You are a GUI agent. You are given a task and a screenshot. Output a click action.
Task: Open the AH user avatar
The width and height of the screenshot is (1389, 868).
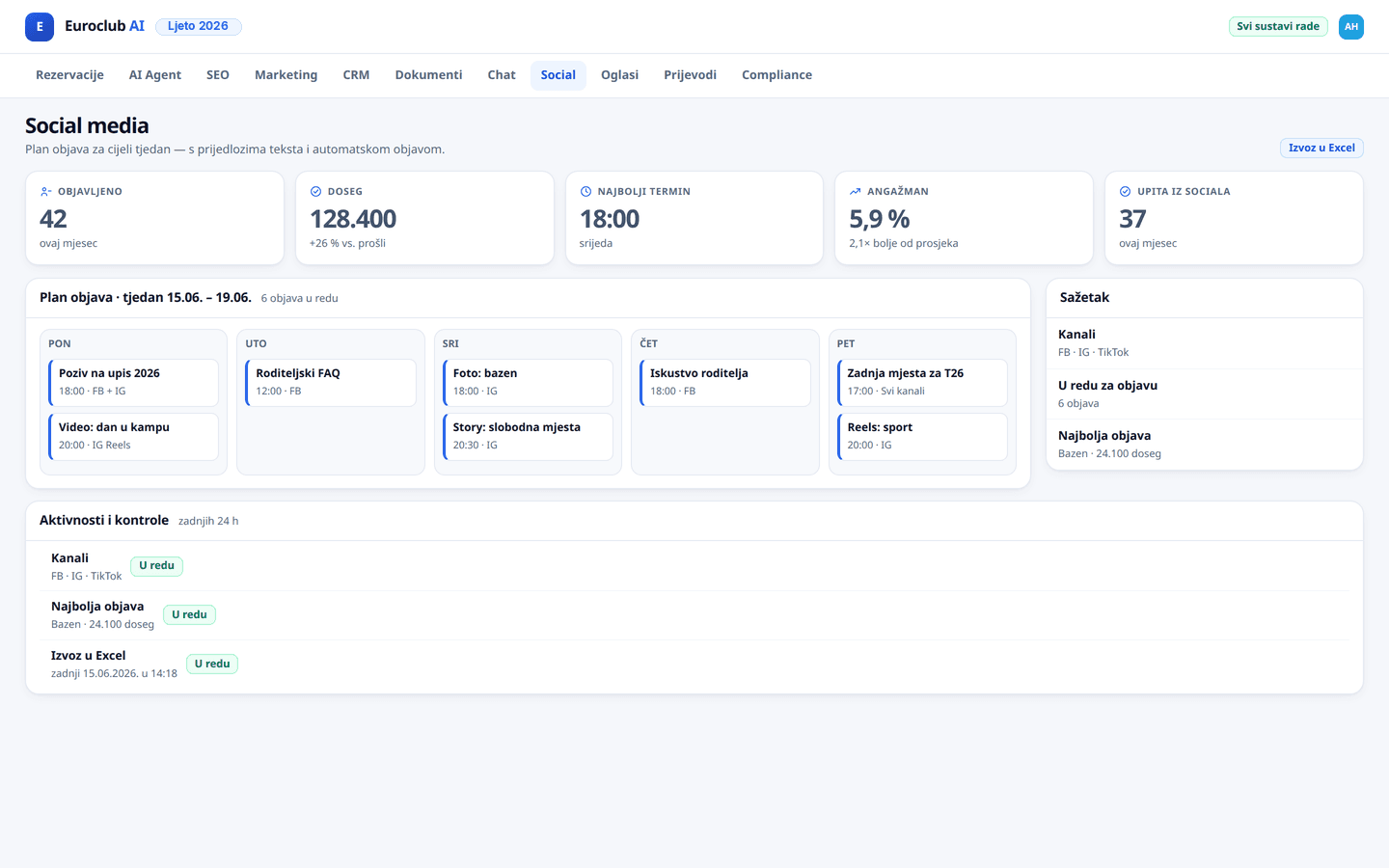click(1351, 27)
